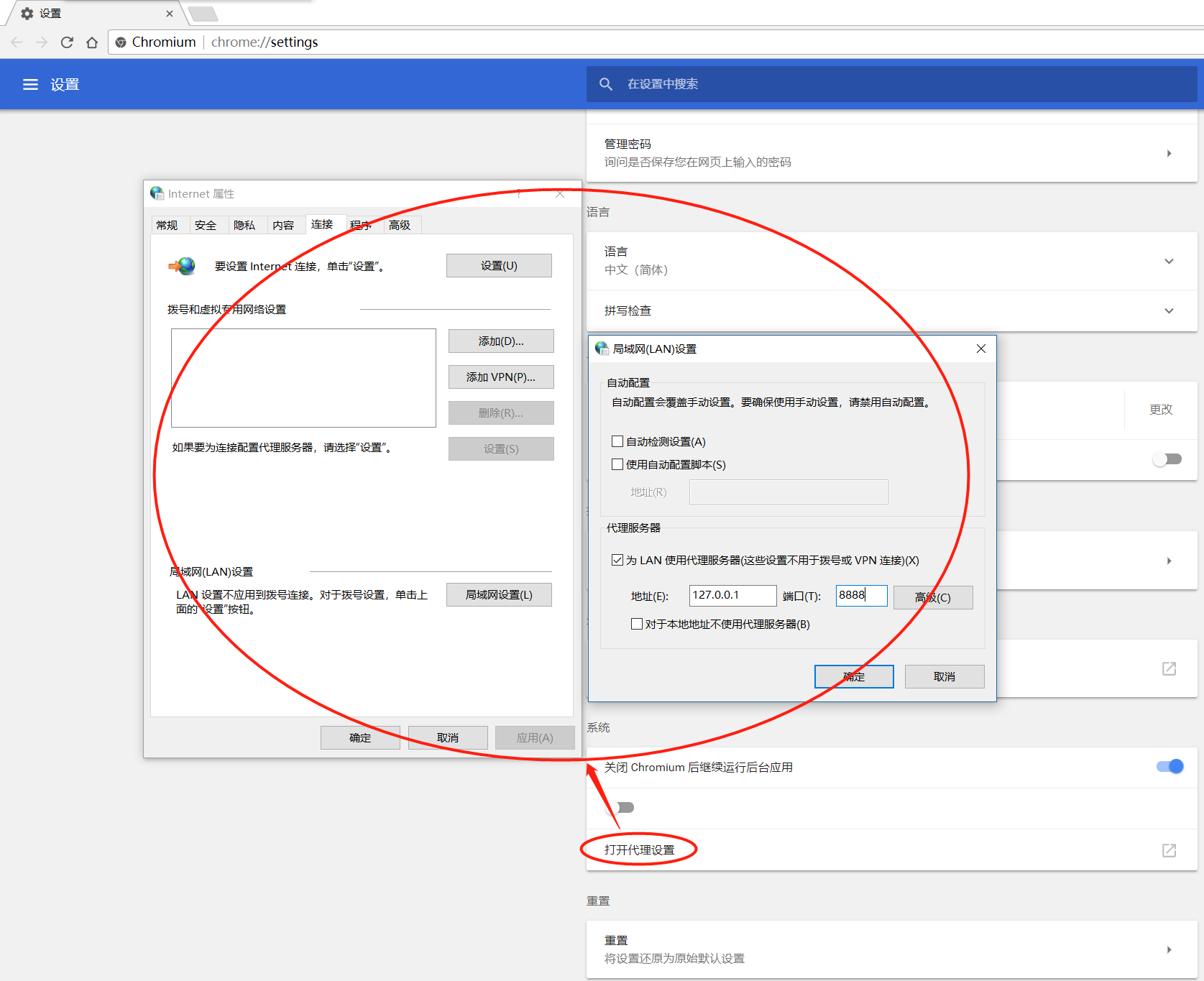The image size is (1204, 981).
Task: Click the dial-up connections list box
Action: pyautogui.click(x=303, y=378)
